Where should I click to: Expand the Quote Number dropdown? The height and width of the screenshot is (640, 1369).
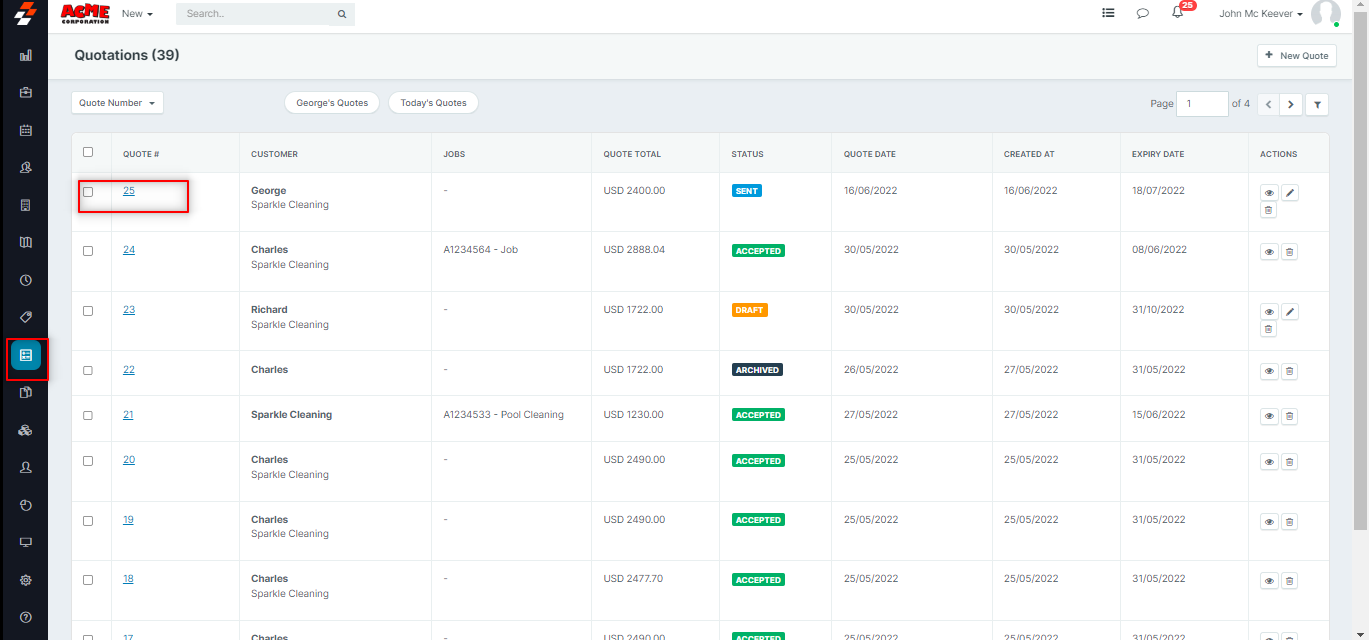click(x=117, y=103)
